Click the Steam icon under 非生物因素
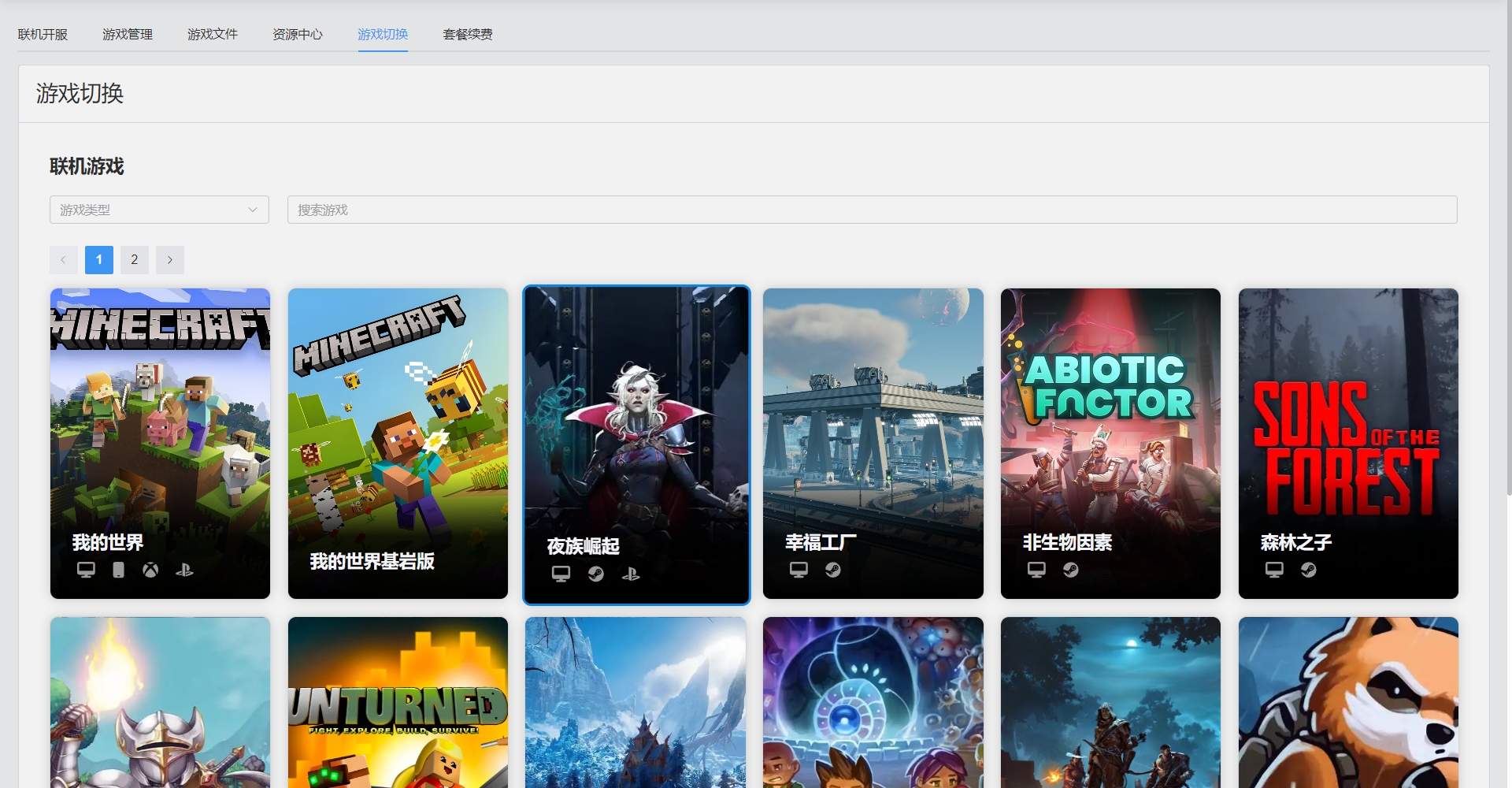Screen dimensions: 1512x788 tap(1071, 570)
